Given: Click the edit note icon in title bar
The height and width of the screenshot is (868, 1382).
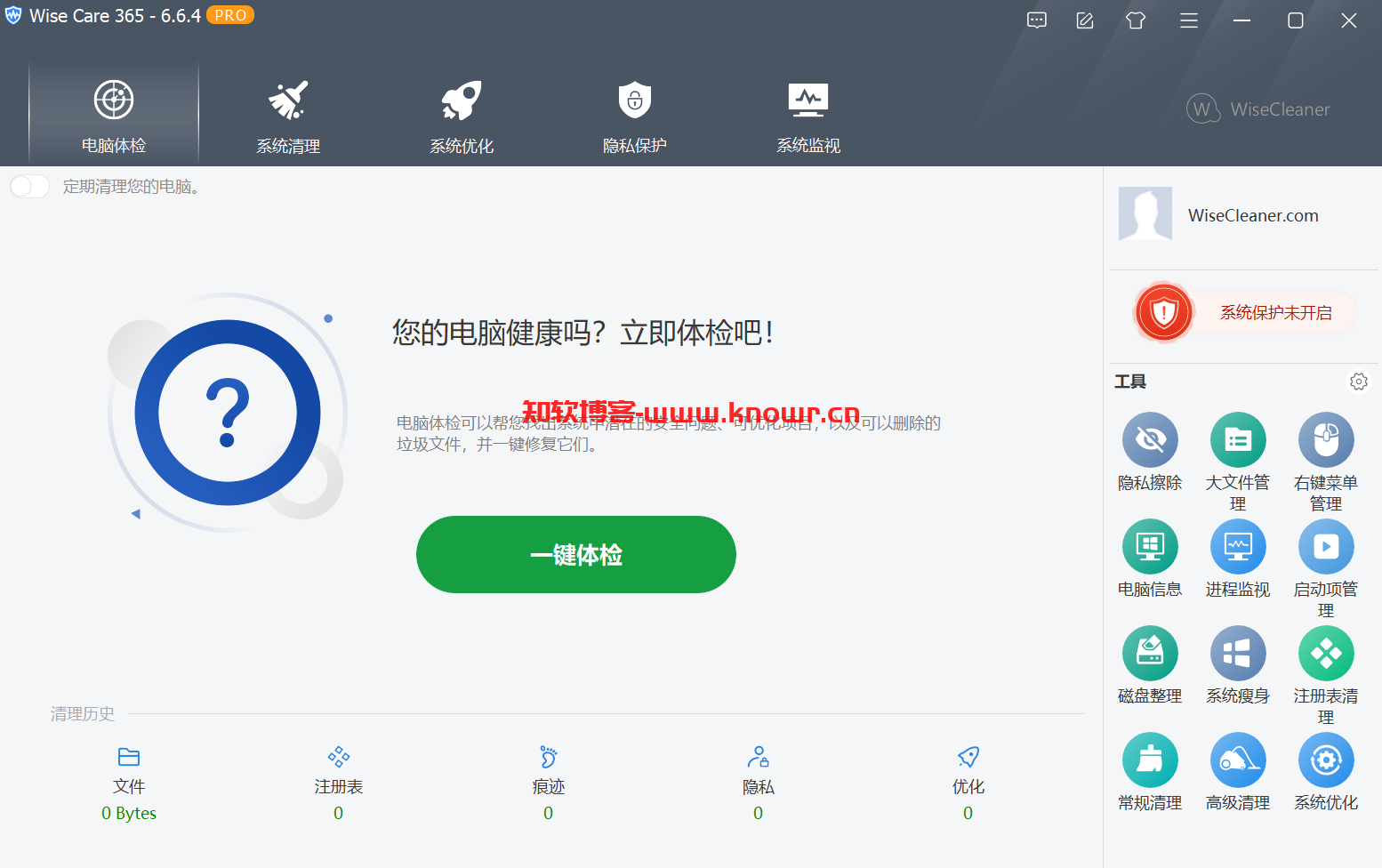Looking at the screenshot, I should point(1085,20).
